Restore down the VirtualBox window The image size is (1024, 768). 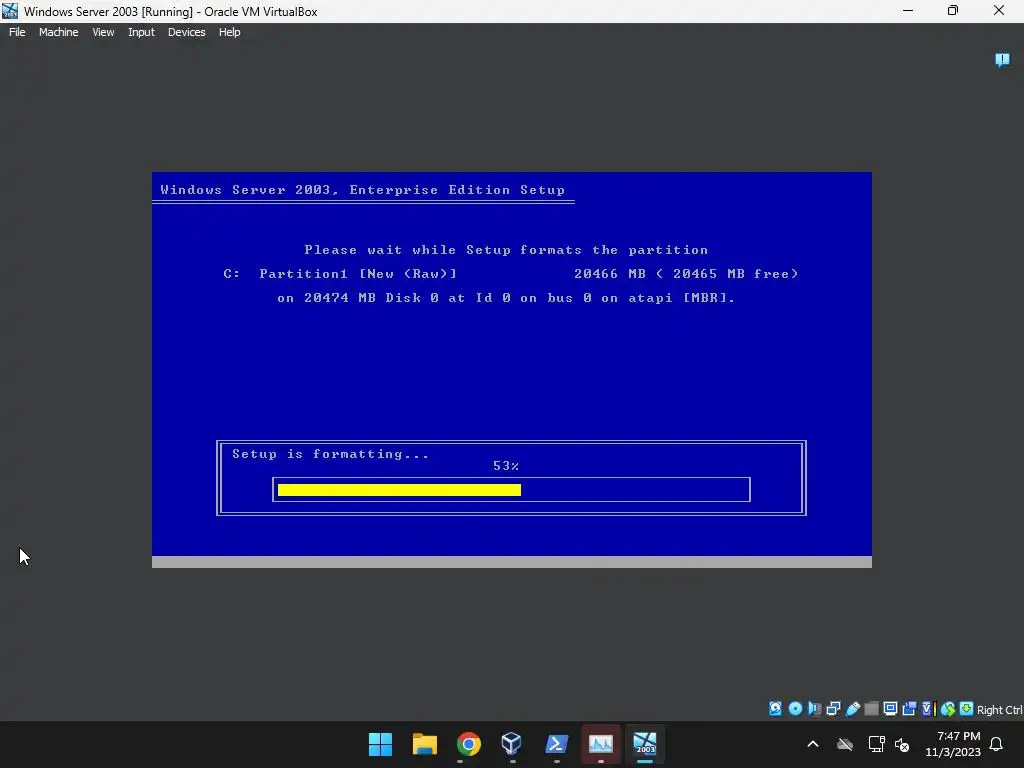coord(953,11)
